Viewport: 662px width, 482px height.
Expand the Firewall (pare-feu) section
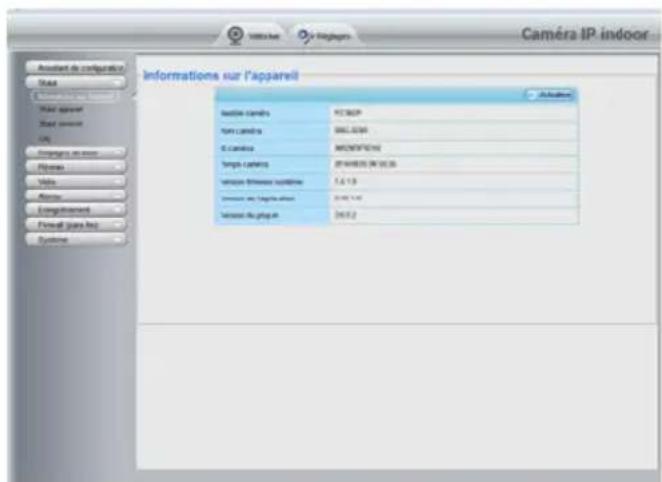point(76,225)
